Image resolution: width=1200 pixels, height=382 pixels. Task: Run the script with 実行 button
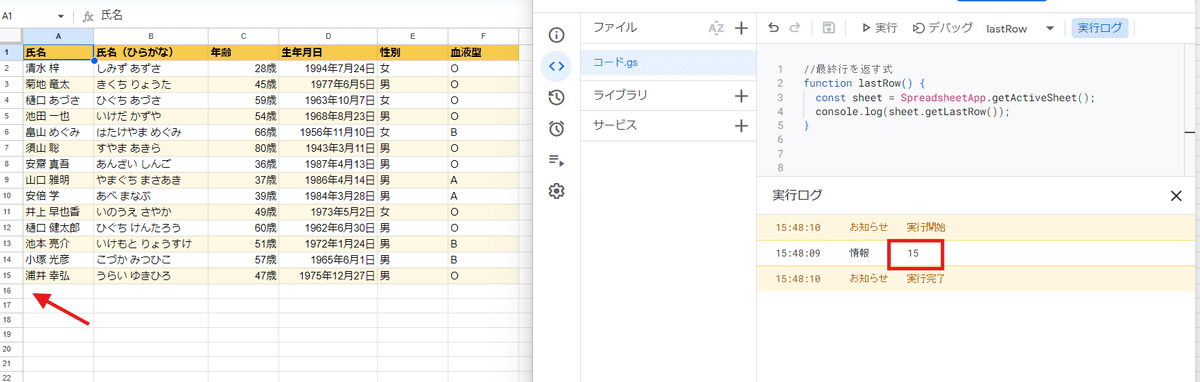tap(879, 28)
